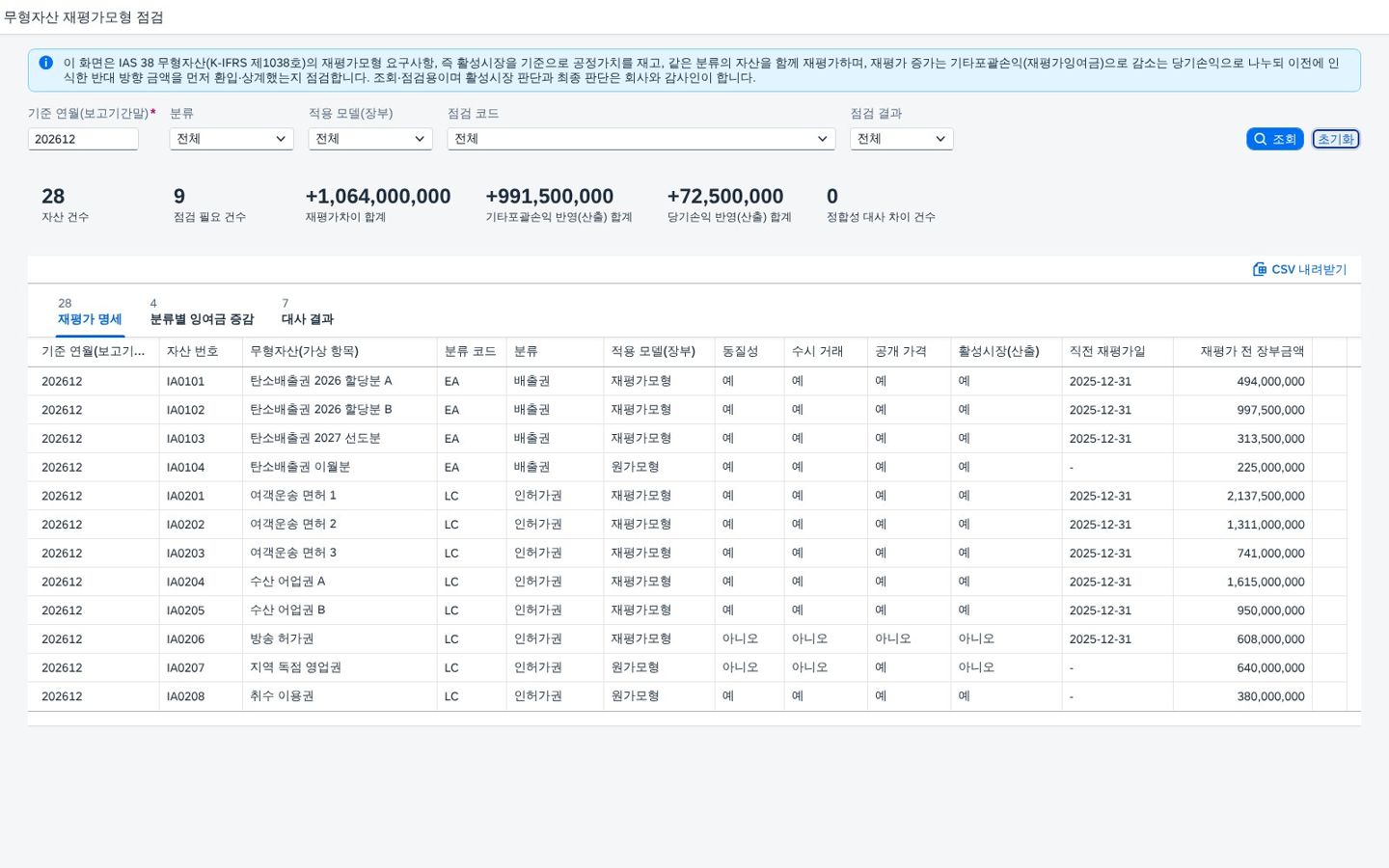Image resolution: width=1389 pixels, height=868 pixels.
Task: Click the 9 점검 필요 건수 value
Action: 179,197
